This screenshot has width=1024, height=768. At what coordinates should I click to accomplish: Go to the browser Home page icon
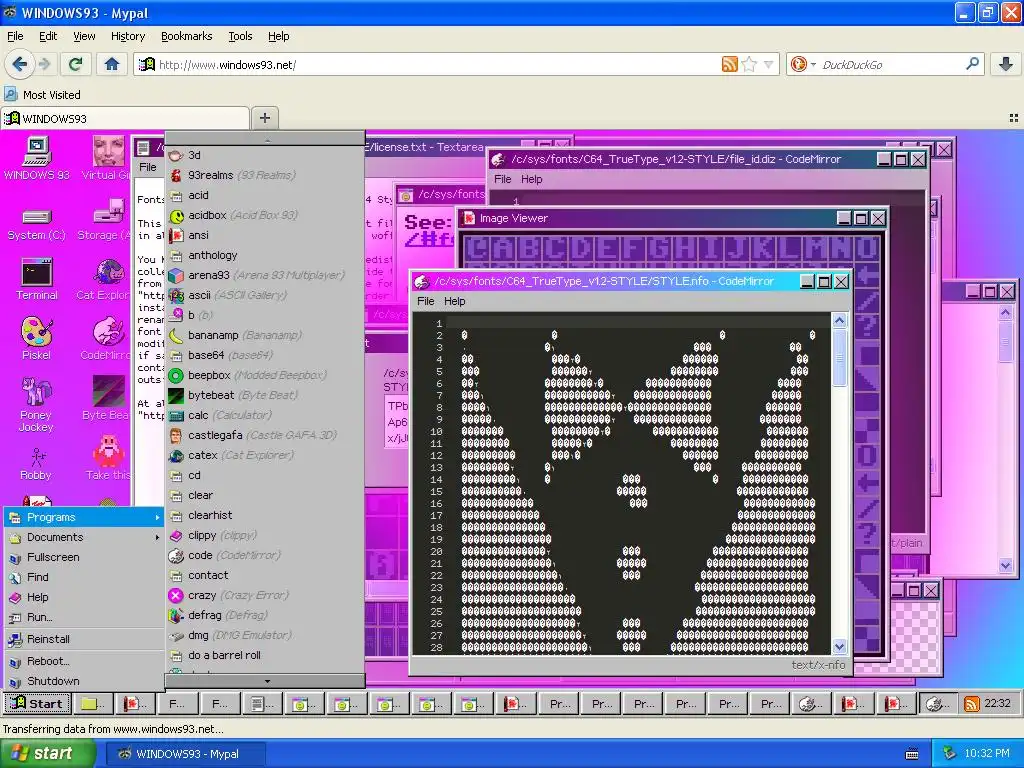tap(112, 64)
